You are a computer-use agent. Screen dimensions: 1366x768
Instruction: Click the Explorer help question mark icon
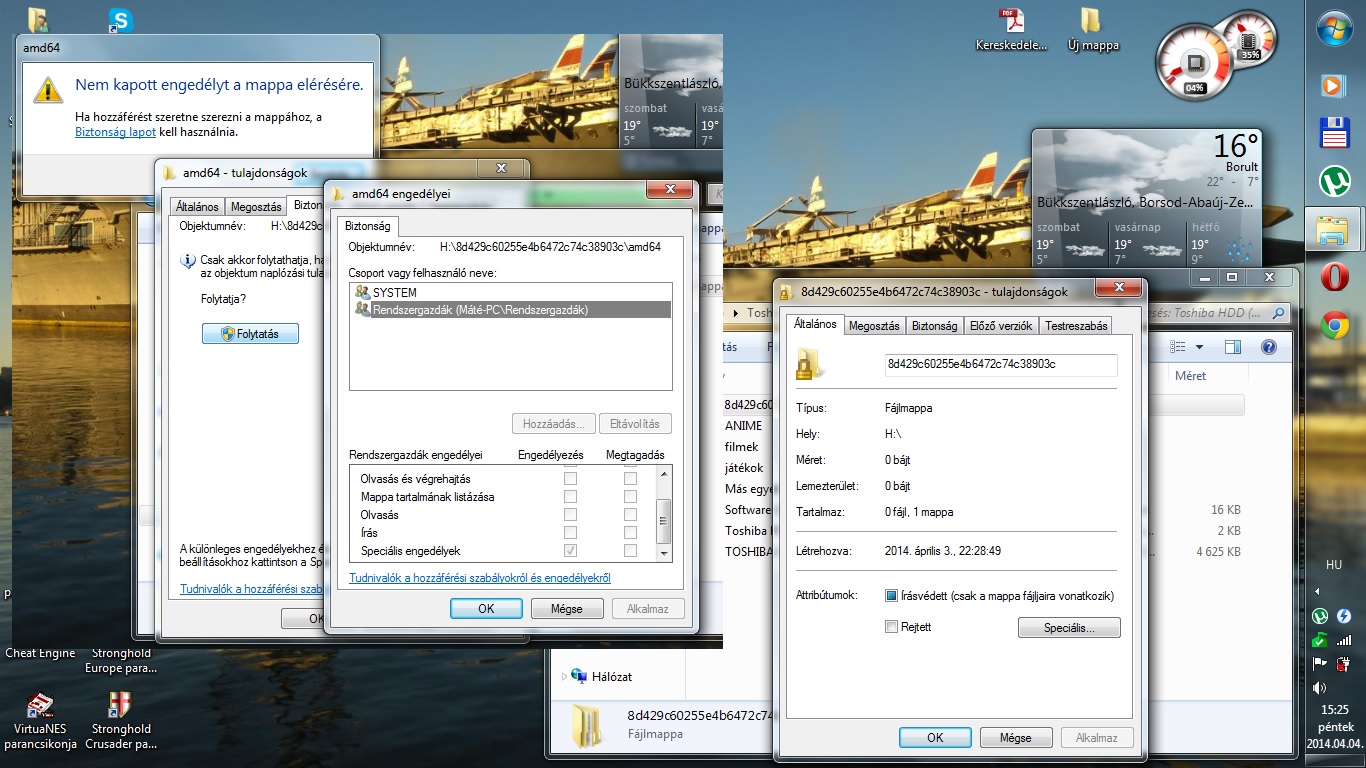tap(1268, 347)
